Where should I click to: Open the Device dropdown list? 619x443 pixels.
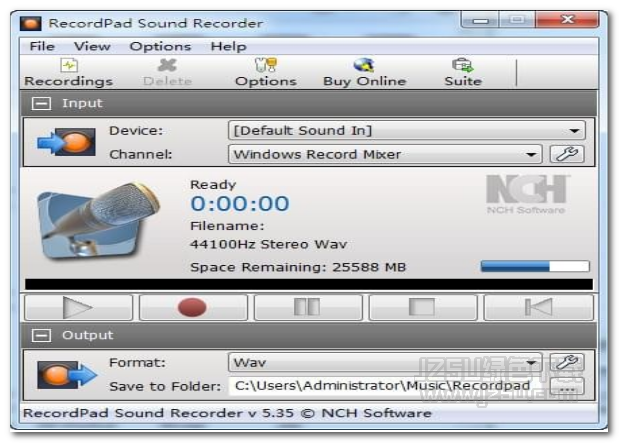(x=407, y=130)
